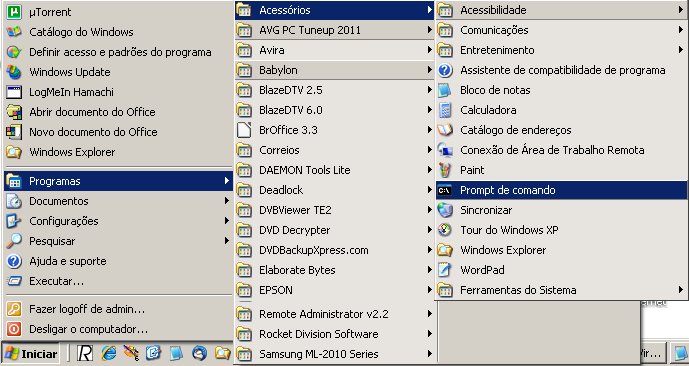Select Desligar o computador...
The height and width of the screenshot is (366, 689).
coord(118,329)
